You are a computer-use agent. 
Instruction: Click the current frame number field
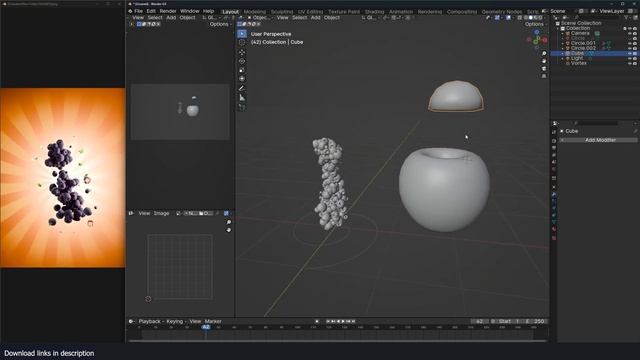(x=480, y=321)
